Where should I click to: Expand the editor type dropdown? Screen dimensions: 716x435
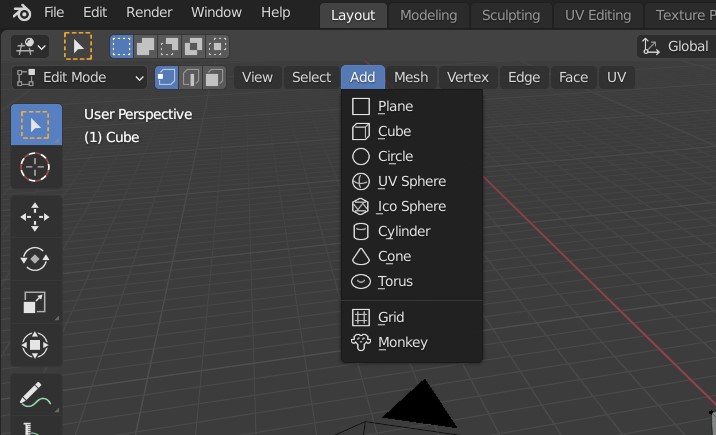(x=29, y=46)
